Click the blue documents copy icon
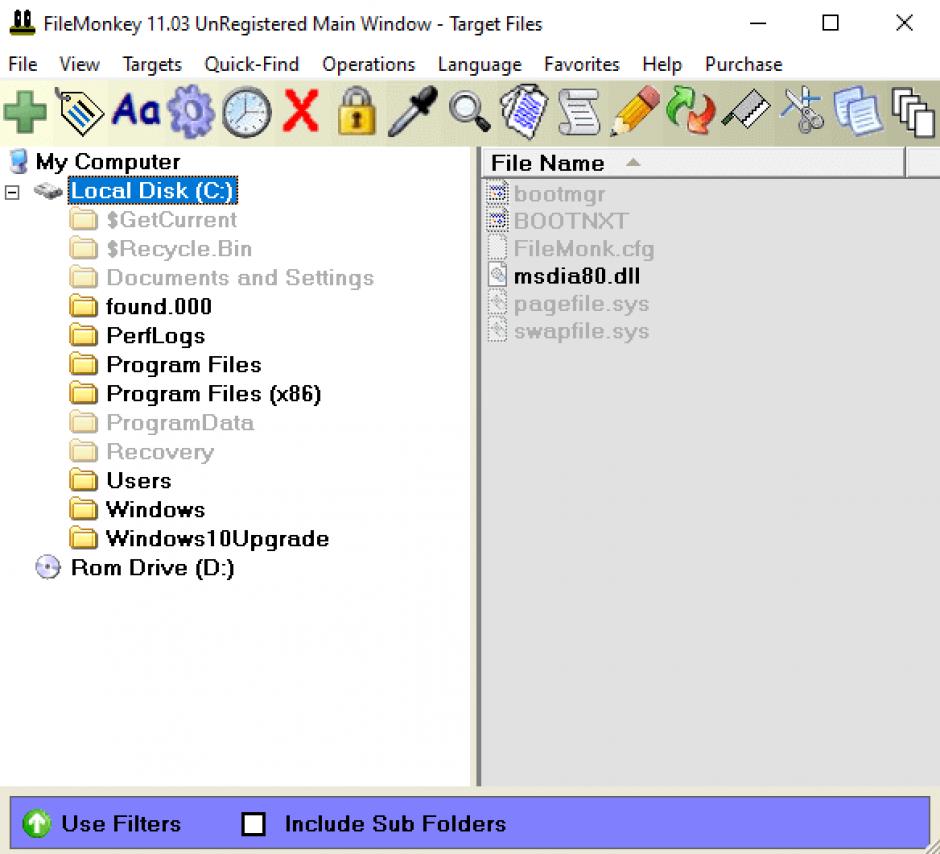Image resolution: width=940 pixels, height=854 pixels. coord(858,111)
